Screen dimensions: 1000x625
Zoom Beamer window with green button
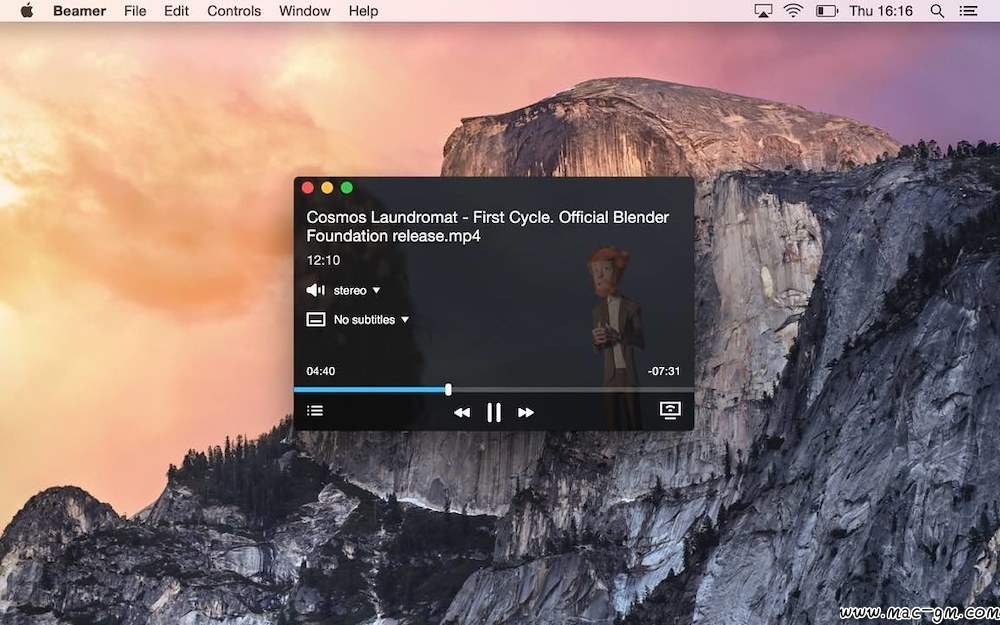point(347,188)
